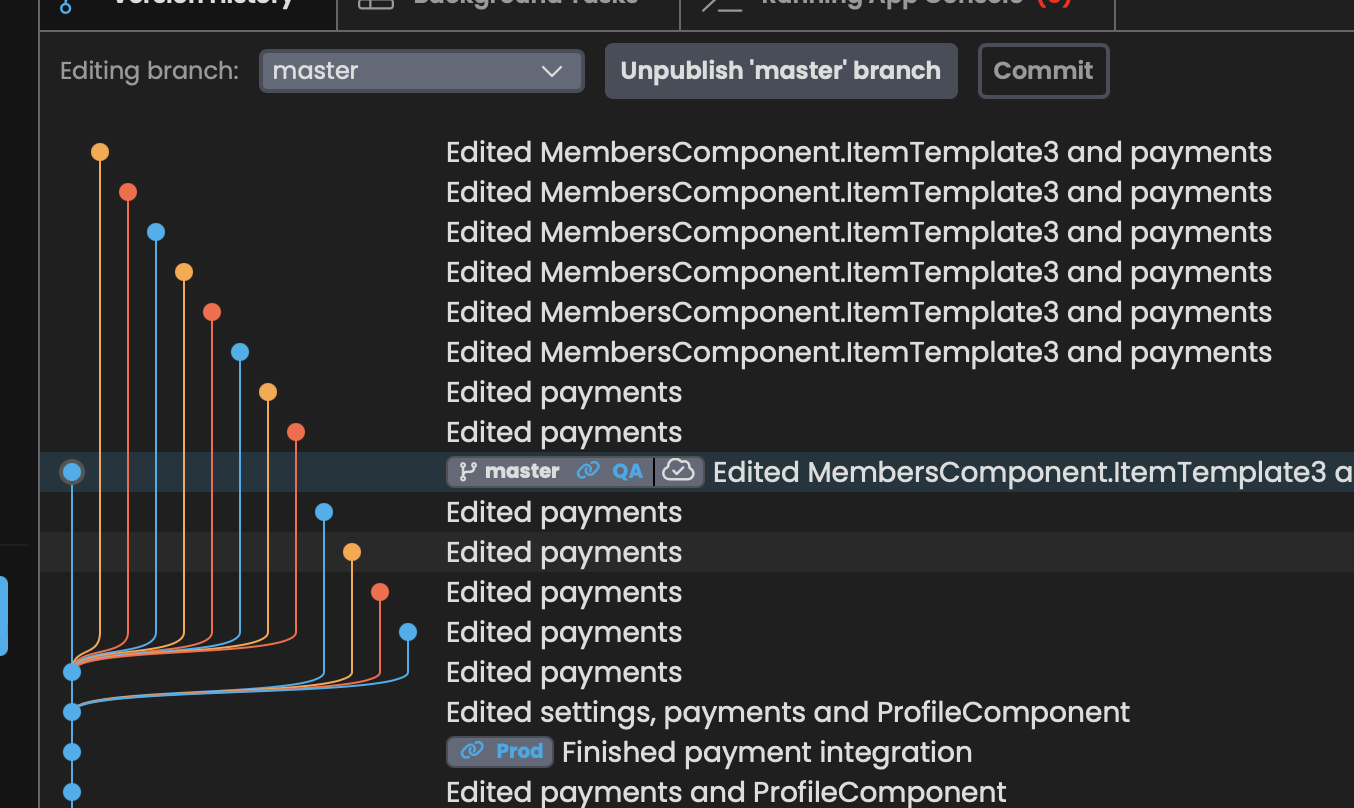The height and width of the screenshot is (808, 1354).
Task: Select 'Edited payments' text directly above master commit
Action: point(564,432)
